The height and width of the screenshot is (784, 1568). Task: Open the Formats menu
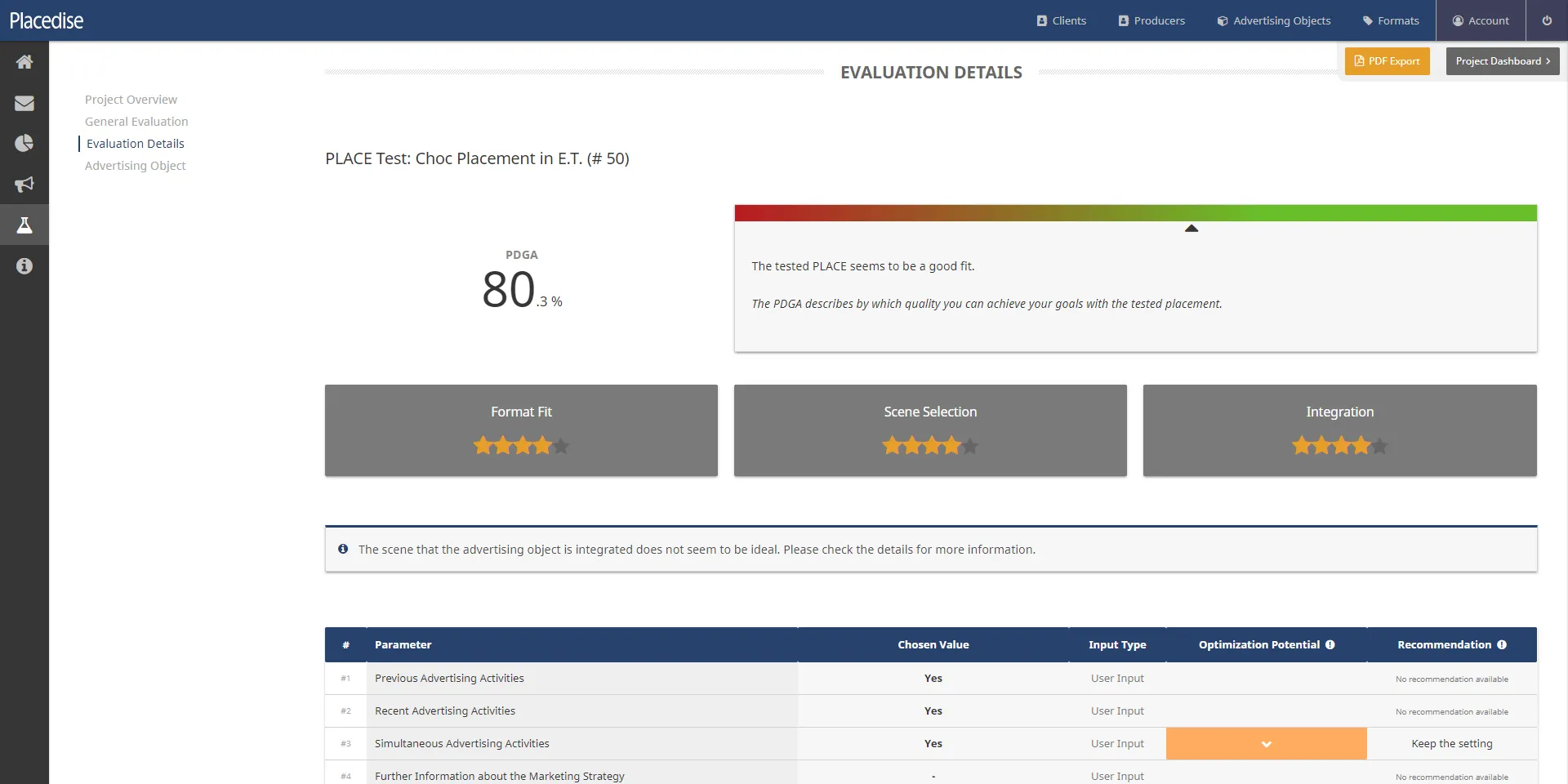[1391, 20]
